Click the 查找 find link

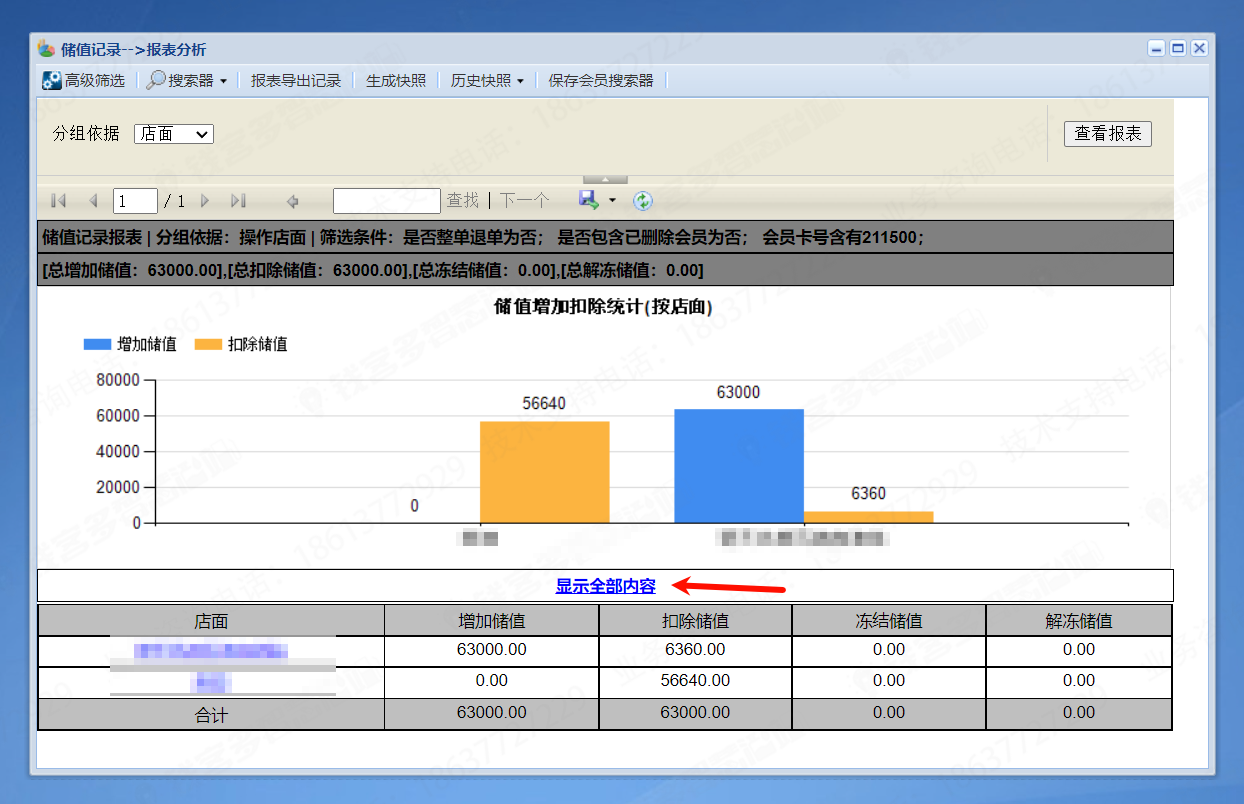pos(462,201)
